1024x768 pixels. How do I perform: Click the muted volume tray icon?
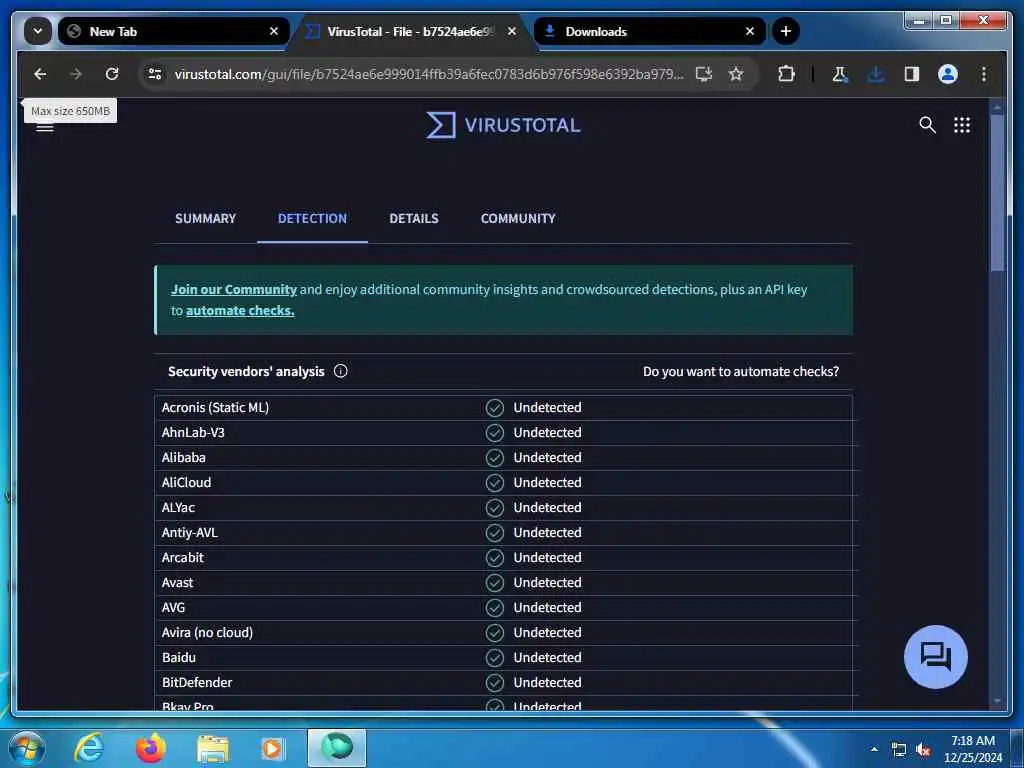[923, 750]
